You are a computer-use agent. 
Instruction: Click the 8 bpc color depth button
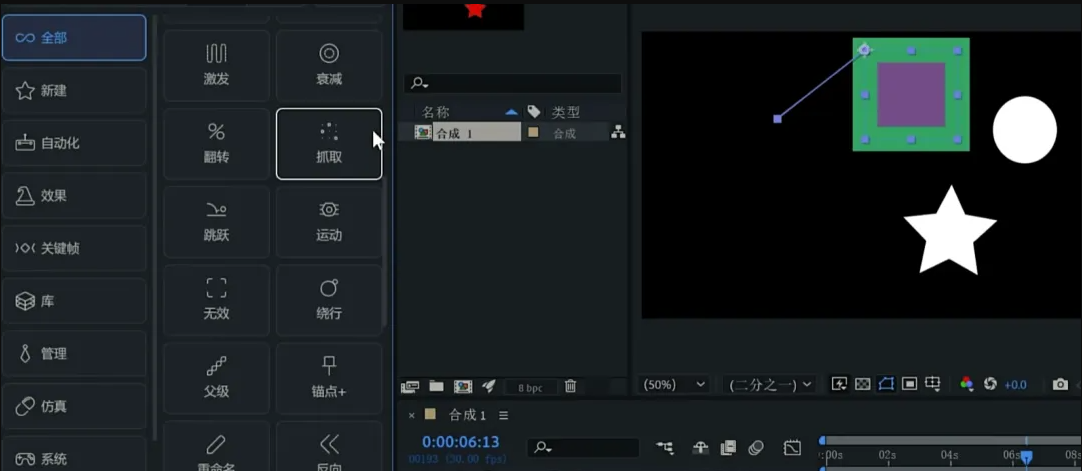point(530,387)
